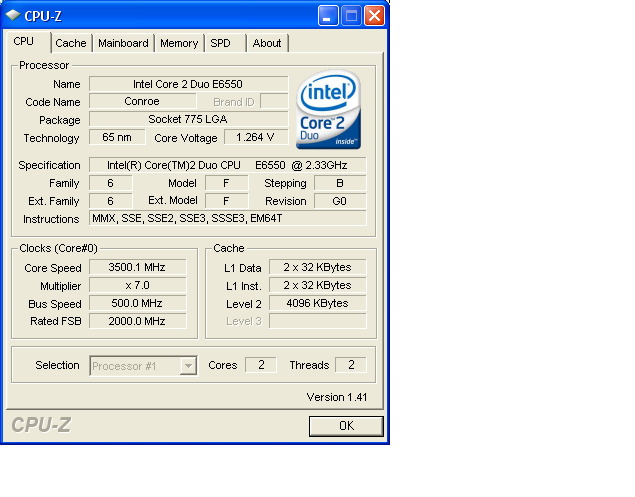Click the Instructions list MMX, SSE field
This screenshot has height=497, width=635.
pyautogui.click(x=227, y=218)
